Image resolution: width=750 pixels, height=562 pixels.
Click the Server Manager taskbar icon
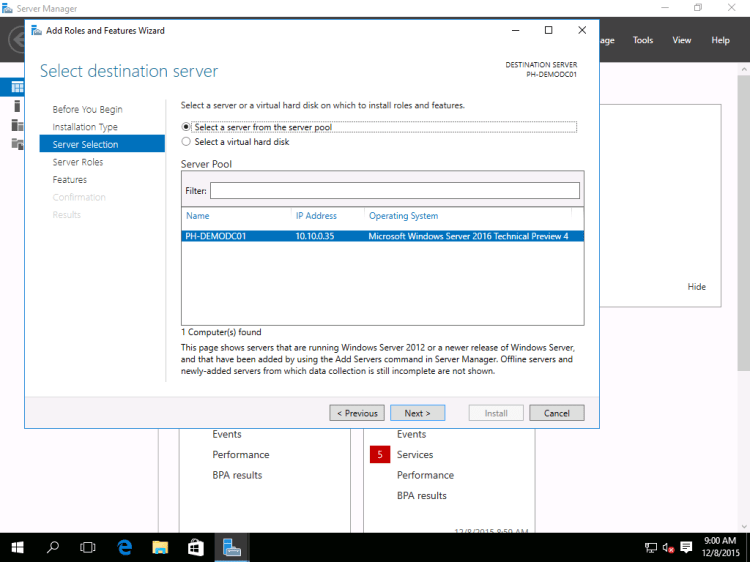(233, 547)
